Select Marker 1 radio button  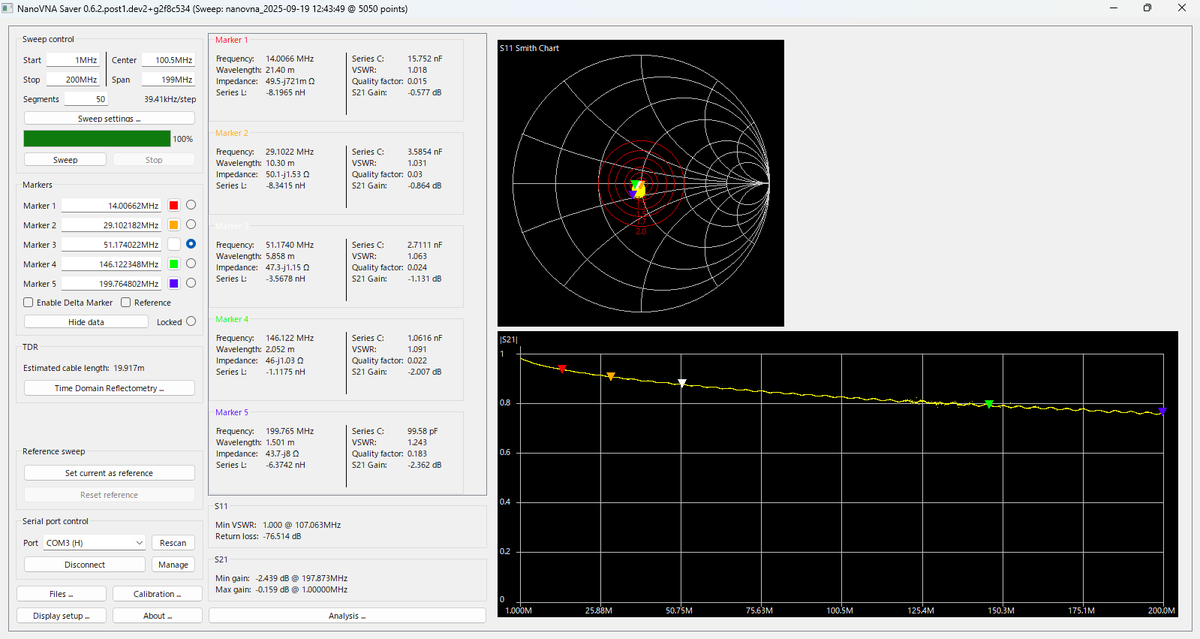point(191,205)
